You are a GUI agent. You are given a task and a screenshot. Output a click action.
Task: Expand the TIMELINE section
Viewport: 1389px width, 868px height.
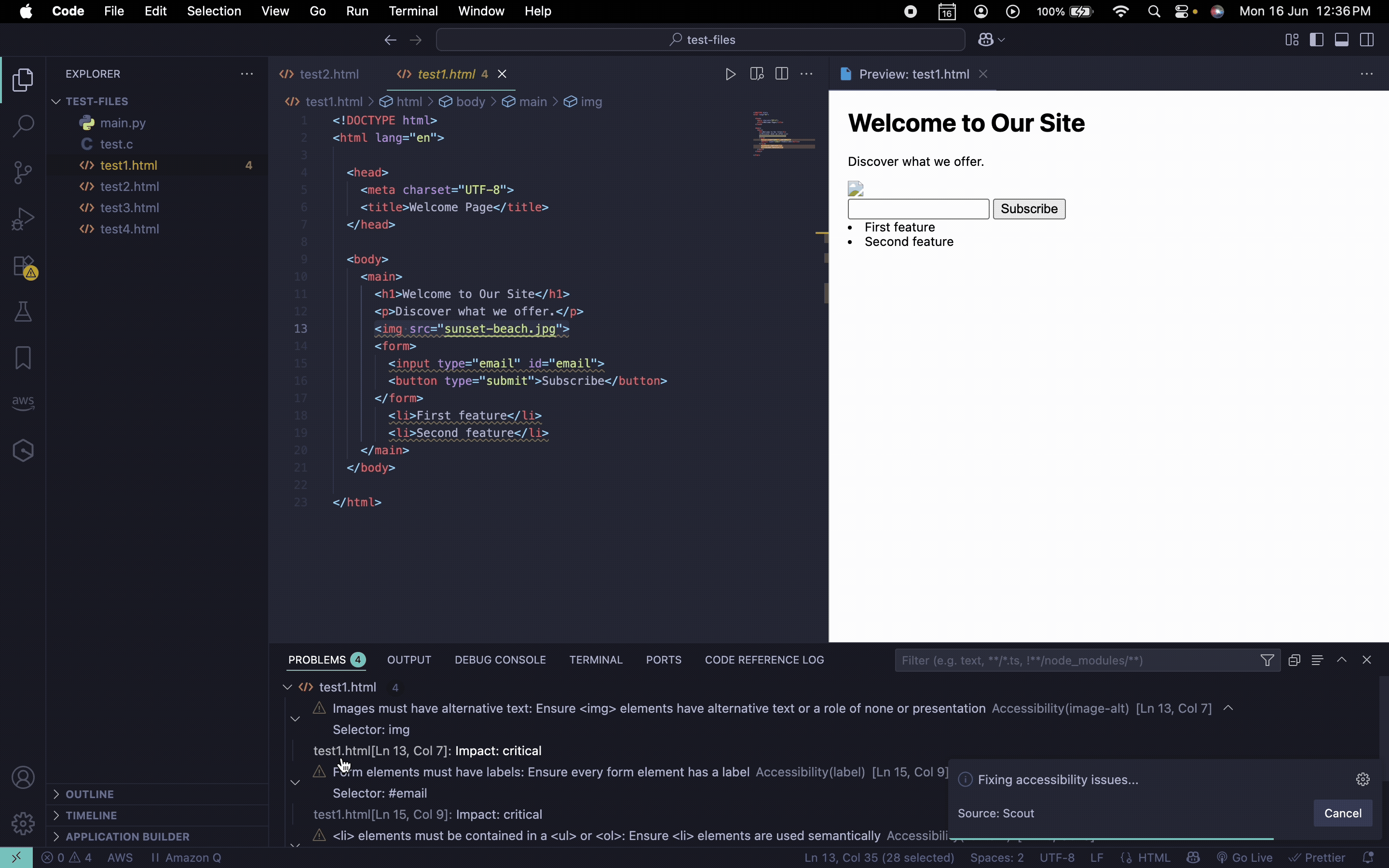[91, 815]
